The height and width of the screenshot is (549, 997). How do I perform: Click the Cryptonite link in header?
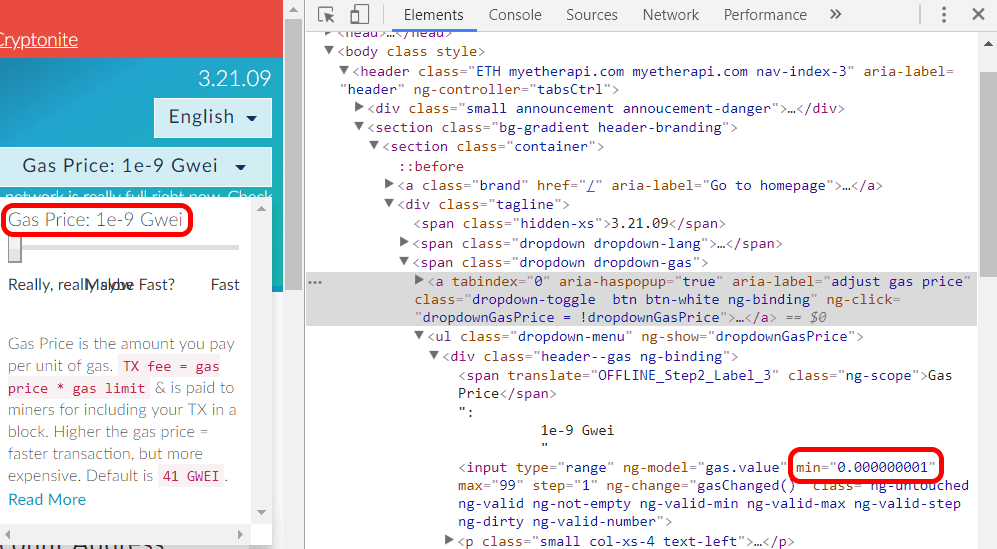(x=38, y=40)
